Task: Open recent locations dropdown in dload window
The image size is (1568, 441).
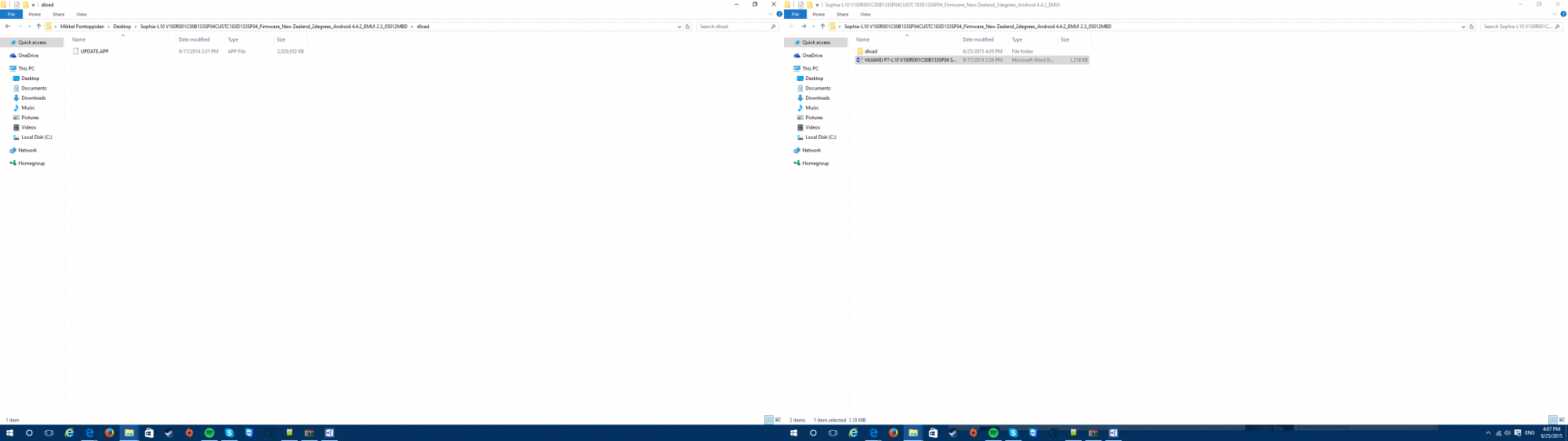Action: pyautogui.click(x=29, y=27)
